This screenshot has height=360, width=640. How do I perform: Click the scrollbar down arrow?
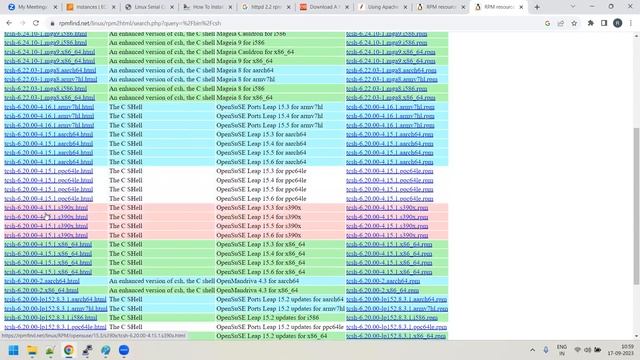click(636, 336)
